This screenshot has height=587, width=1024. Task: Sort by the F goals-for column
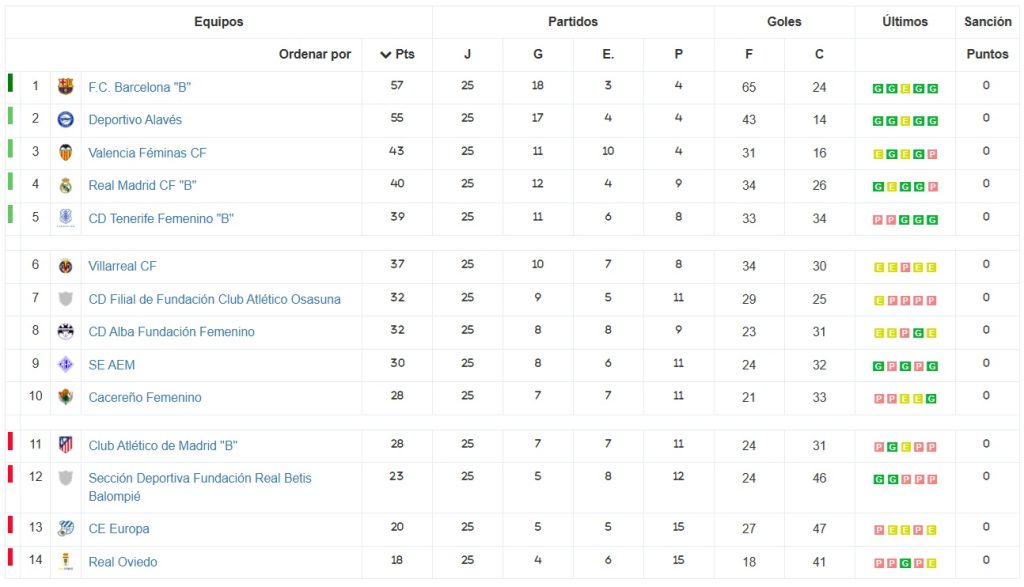[749, 55]
